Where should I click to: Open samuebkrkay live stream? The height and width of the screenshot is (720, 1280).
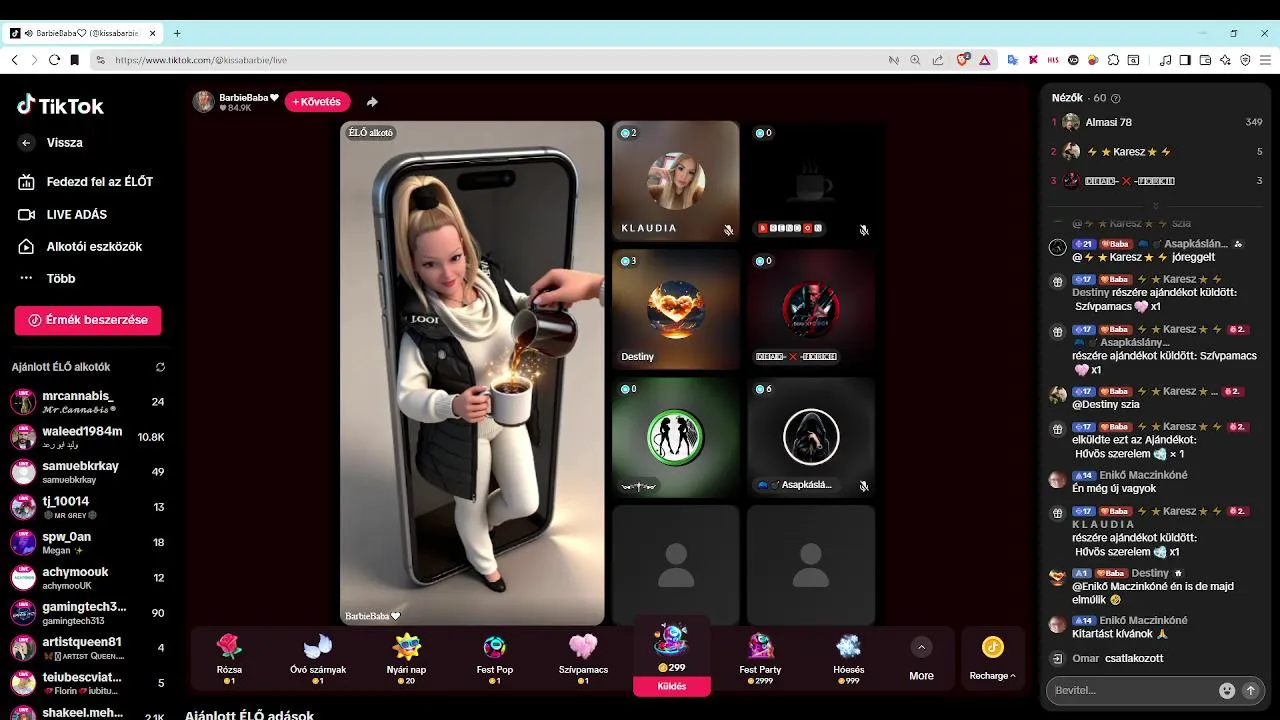88,472
